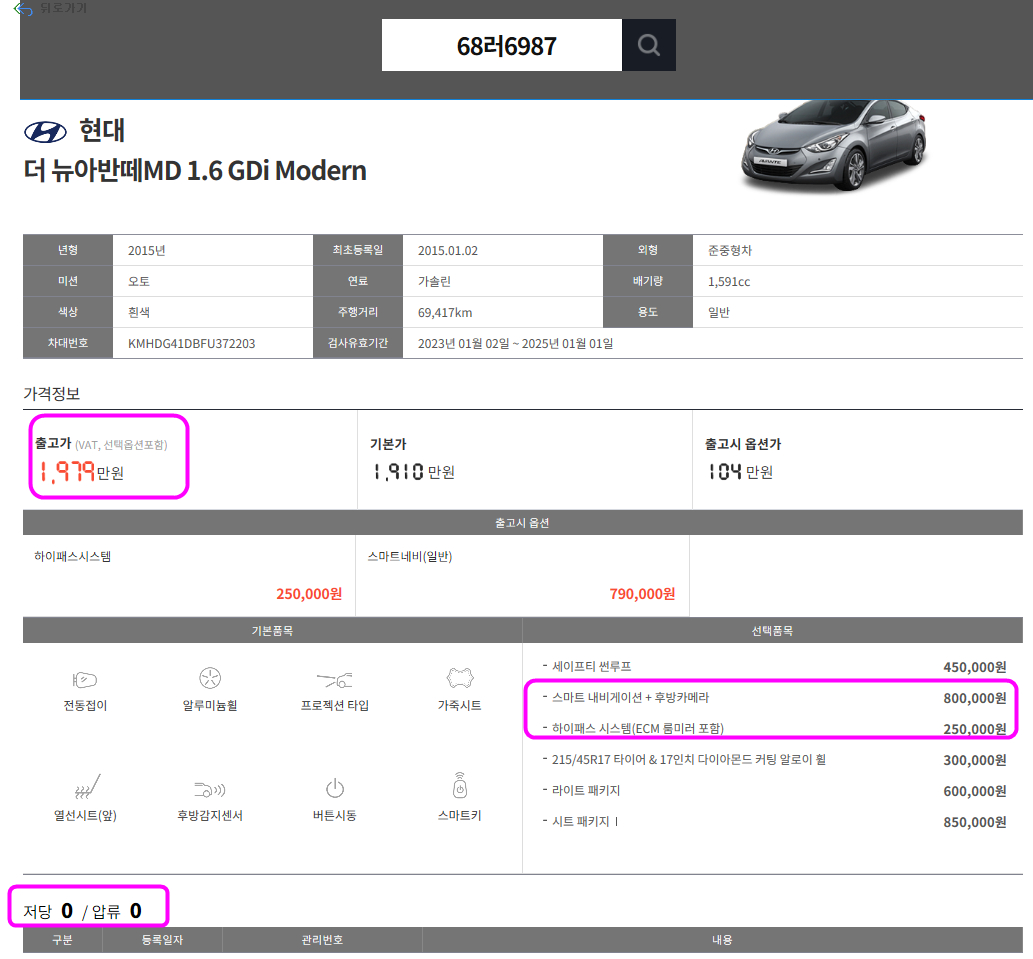Click the mileage value 69,417km
The width and height of the screenshot is (1033, 959).
(445, 313)
